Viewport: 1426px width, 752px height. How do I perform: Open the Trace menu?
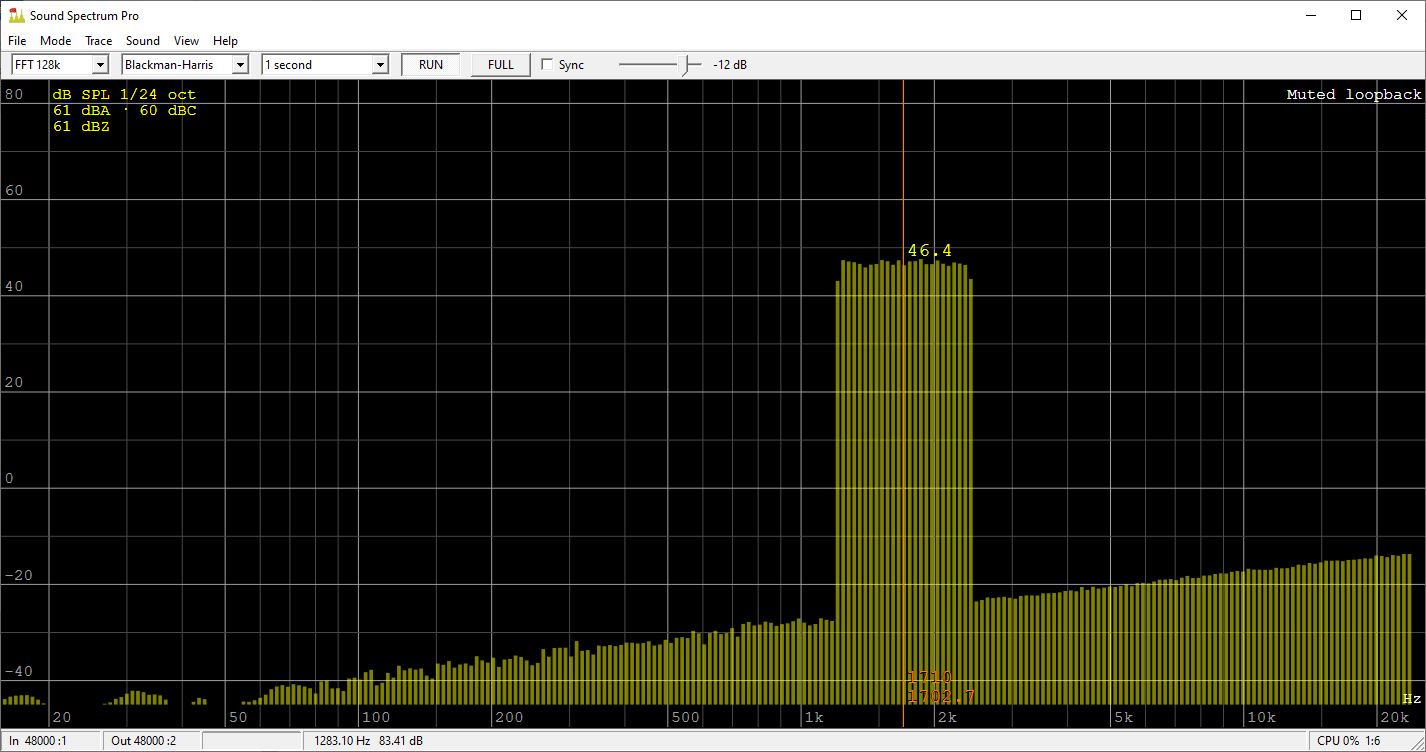98,40
